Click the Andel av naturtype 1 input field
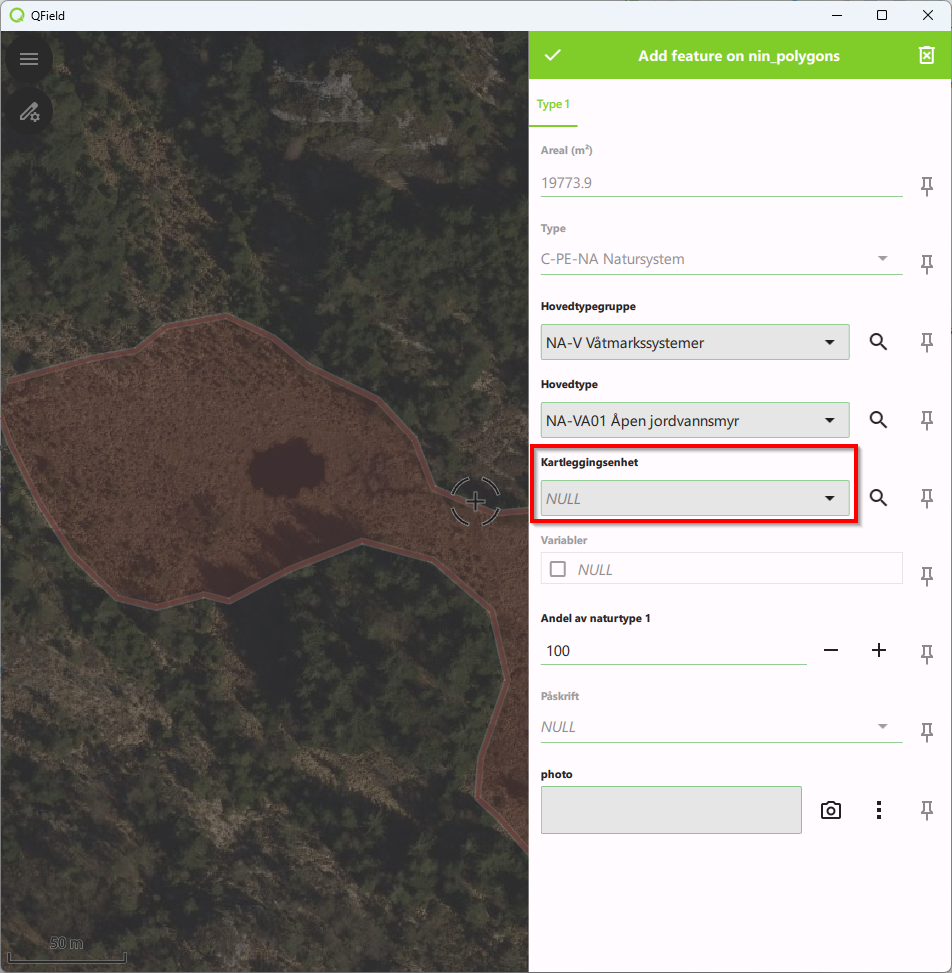The height and width of the screenshot is (973, 952). [672, 651]
